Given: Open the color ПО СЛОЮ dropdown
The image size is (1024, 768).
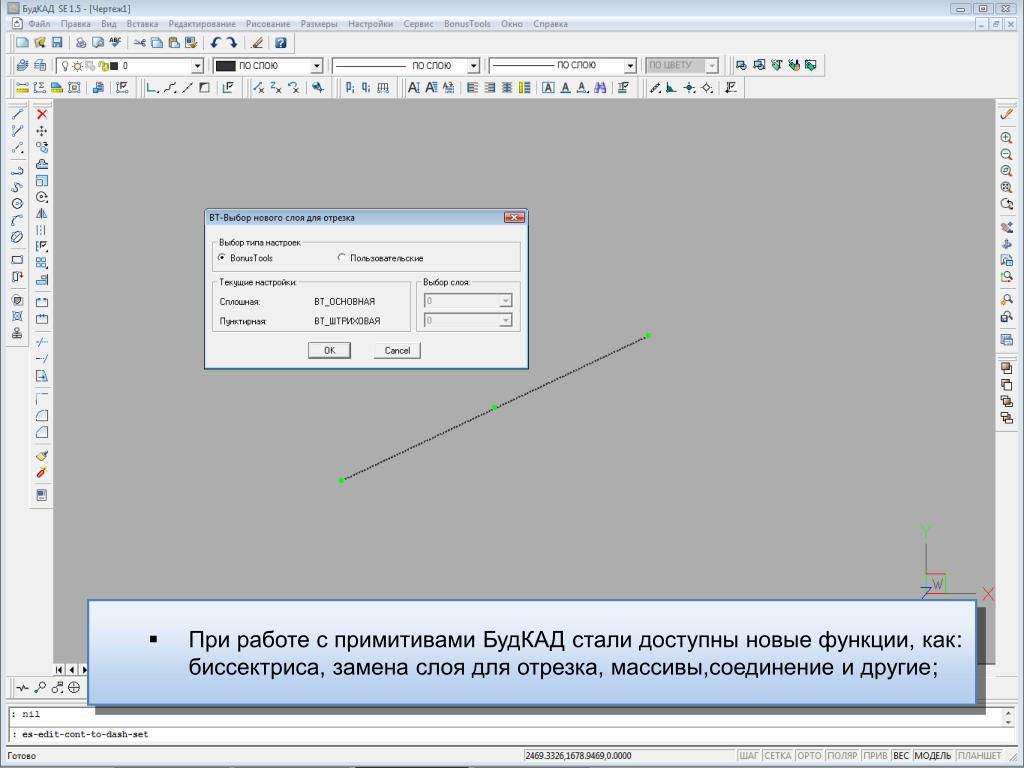Looking at the screenshot, I should 316,66.
